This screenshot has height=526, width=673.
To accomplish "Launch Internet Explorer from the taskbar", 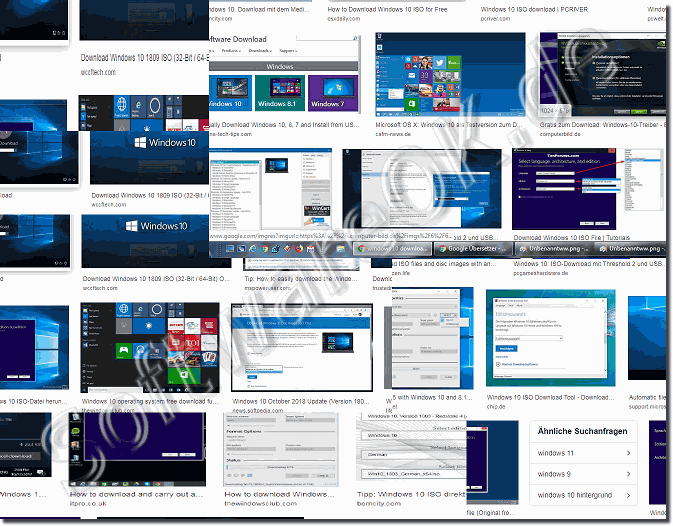I will [x=253, y=248].
